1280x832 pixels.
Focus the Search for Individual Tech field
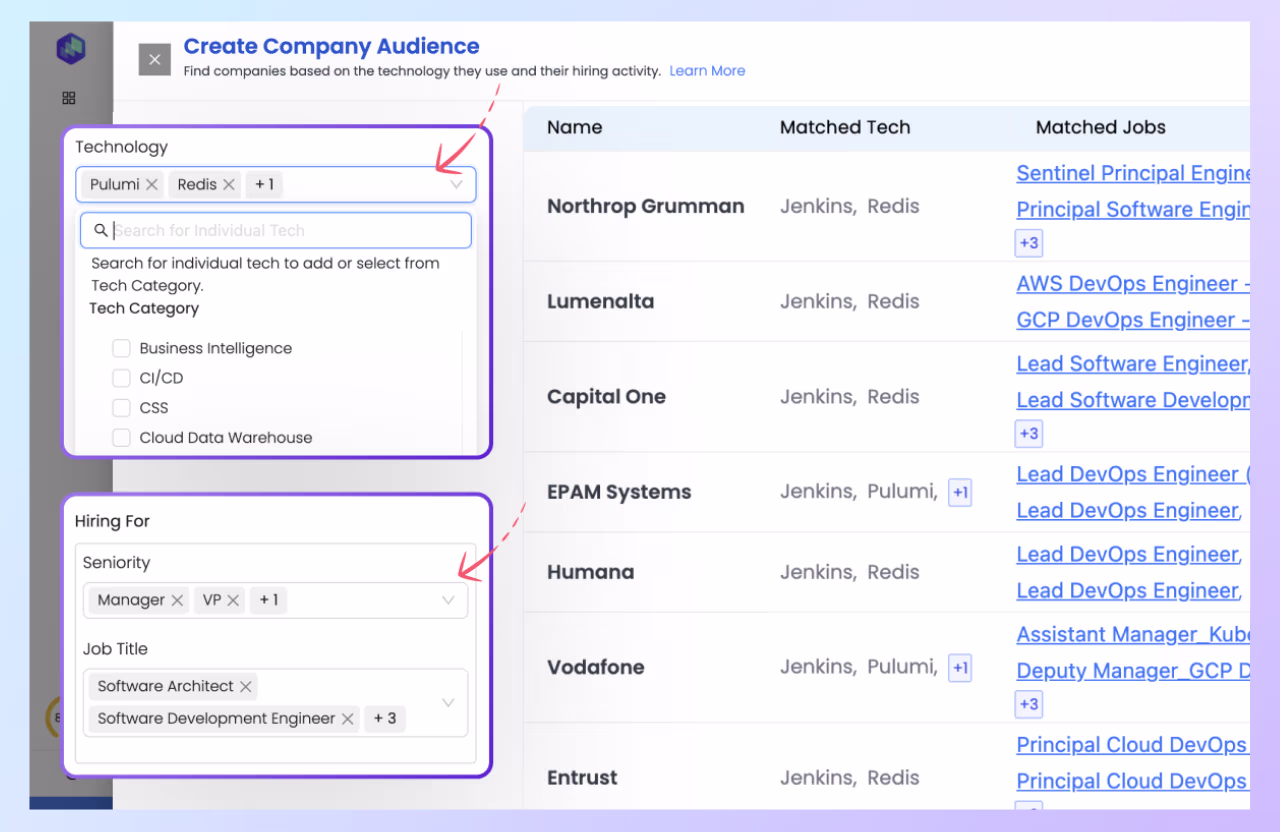(x=276, y=230)
